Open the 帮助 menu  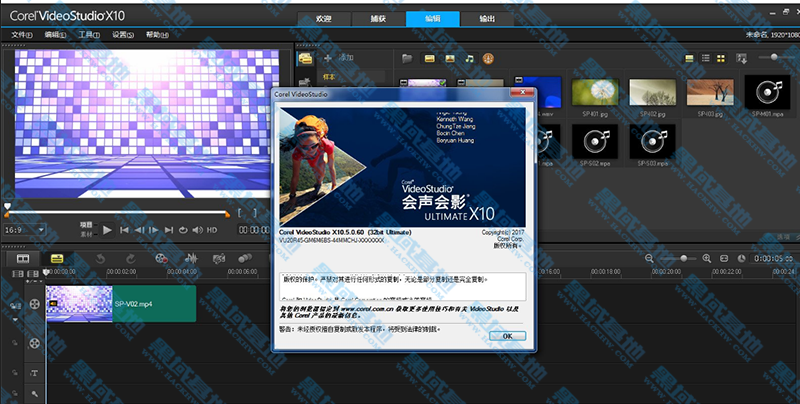157,35
